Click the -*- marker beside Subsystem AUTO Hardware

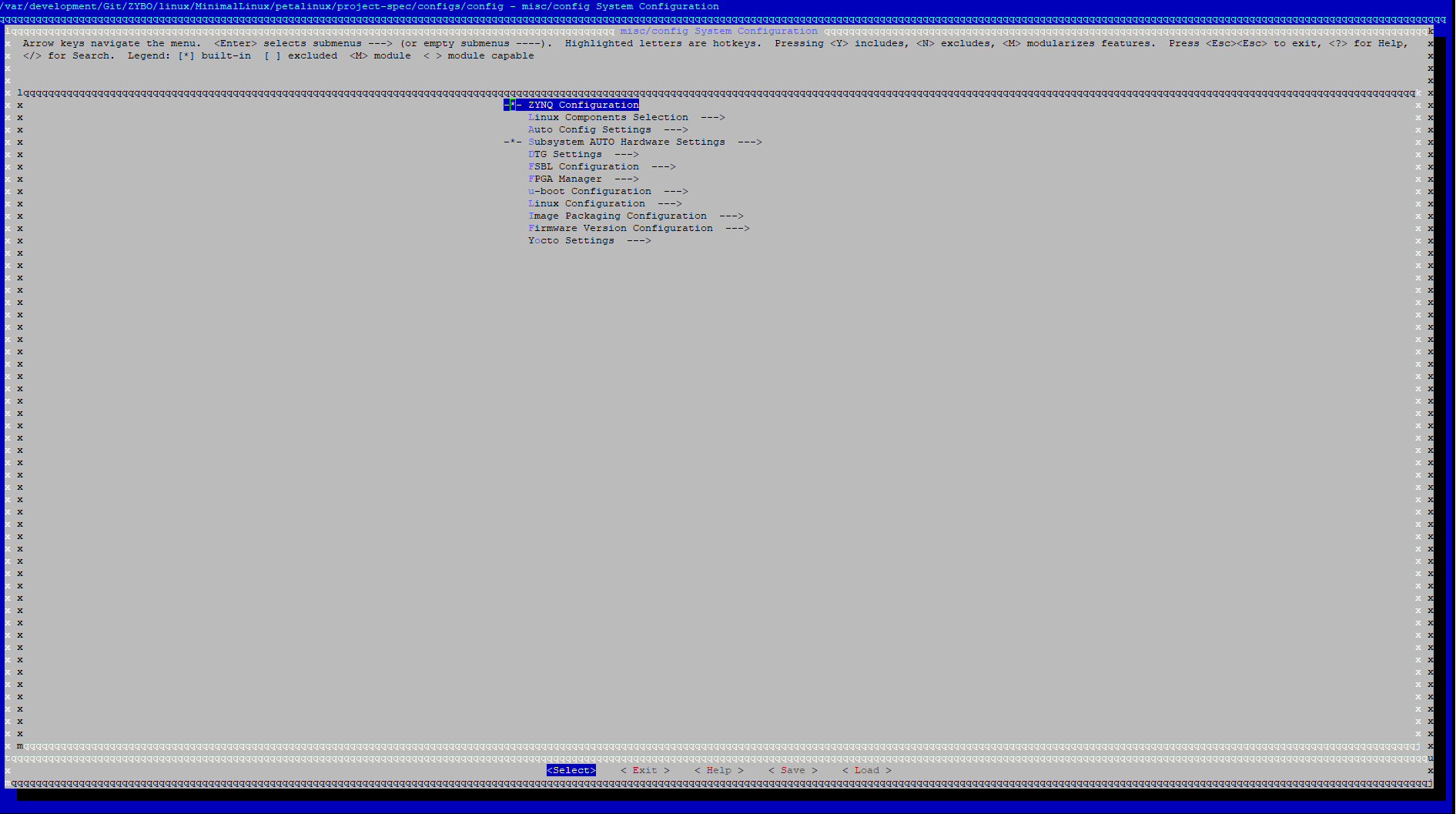pyautogui.click(x=513, y=142)
